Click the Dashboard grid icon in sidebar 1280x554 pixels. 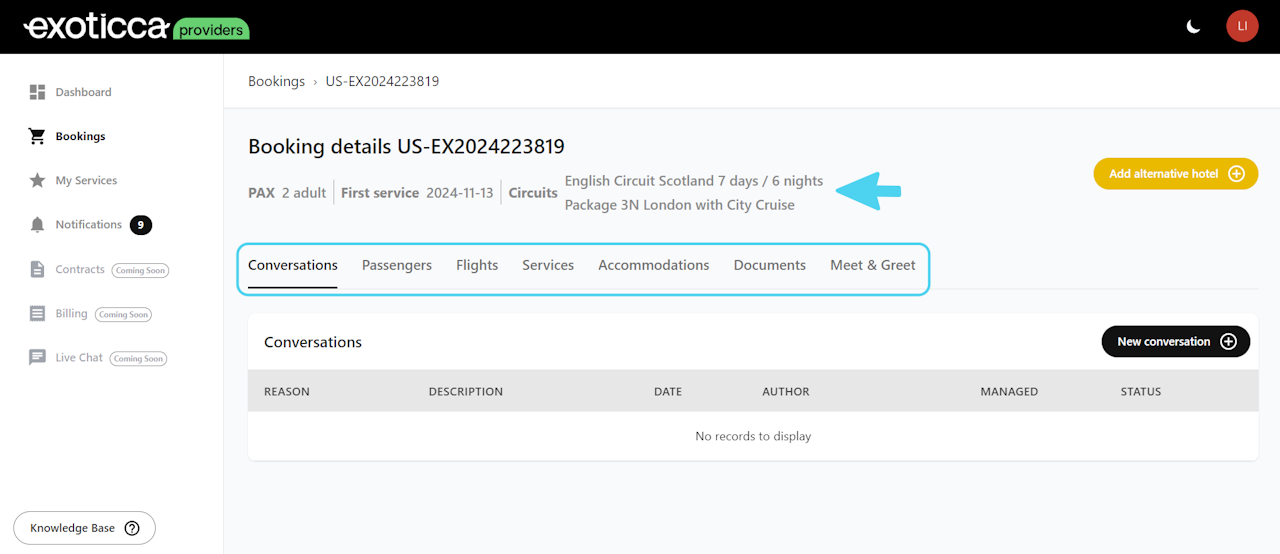click(x=37, y=92)
